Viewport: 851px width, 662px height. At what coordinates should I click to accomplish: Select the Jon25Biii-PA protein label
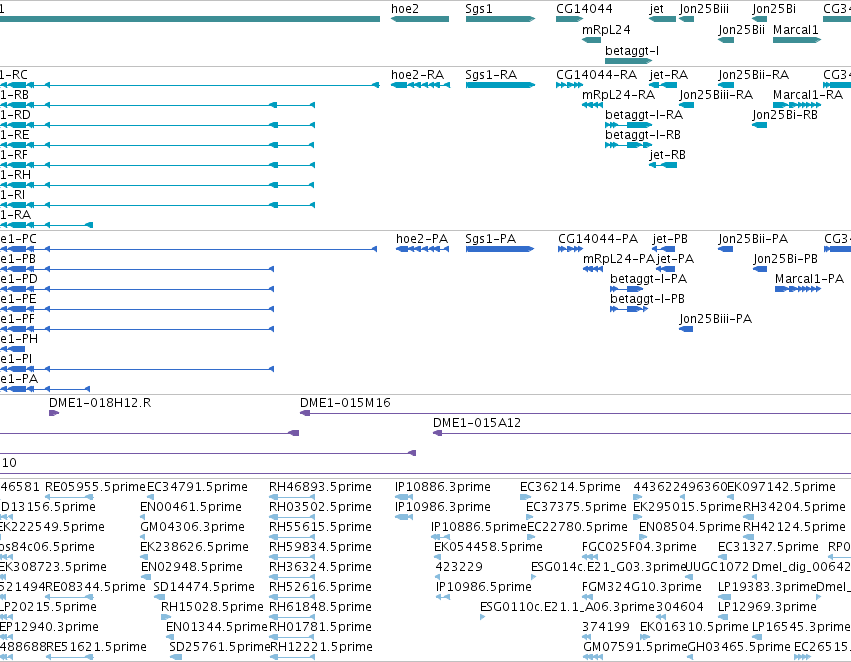tap(715, 319)
